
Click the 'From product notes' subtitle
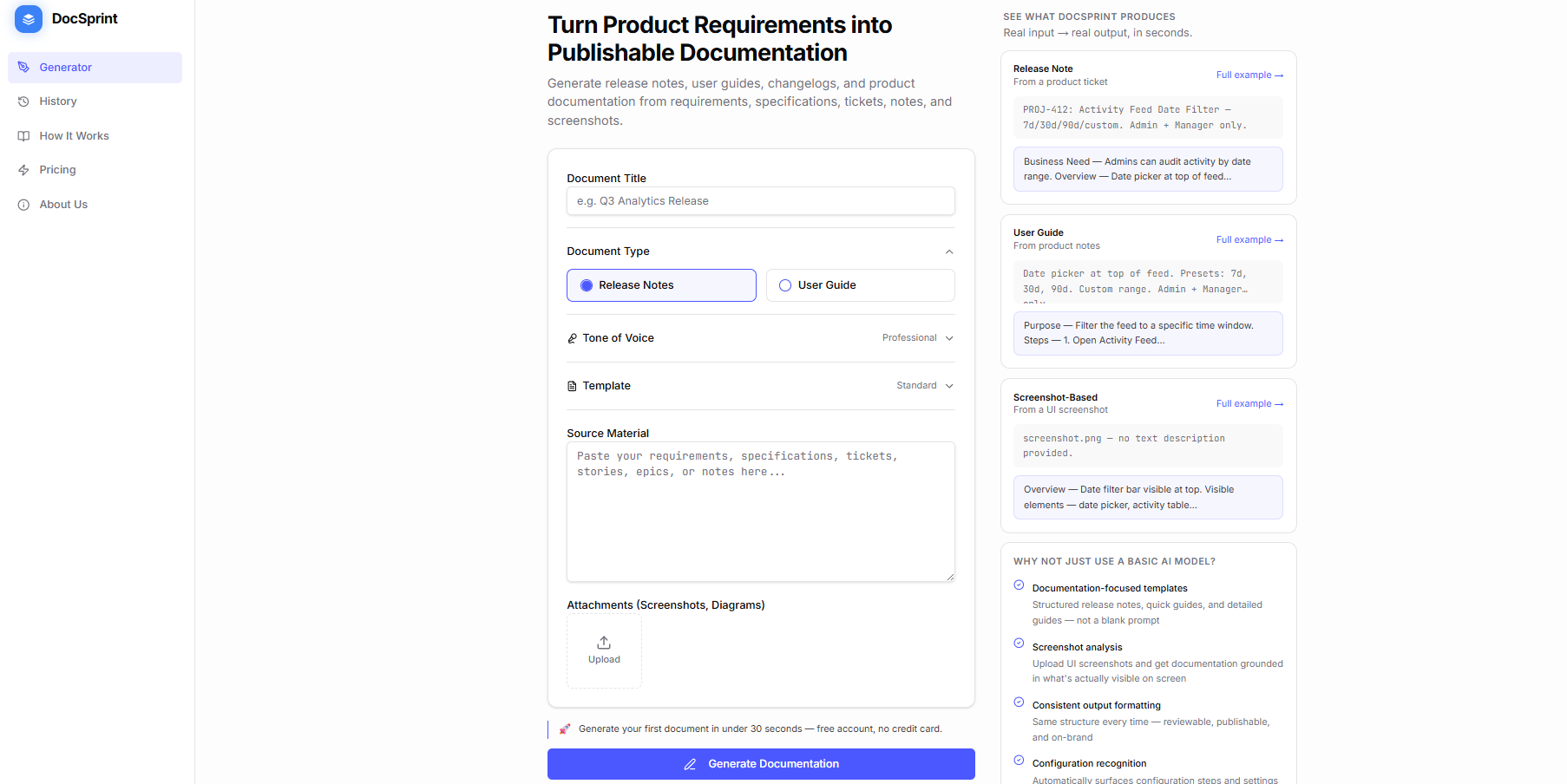coord(1057,246)
